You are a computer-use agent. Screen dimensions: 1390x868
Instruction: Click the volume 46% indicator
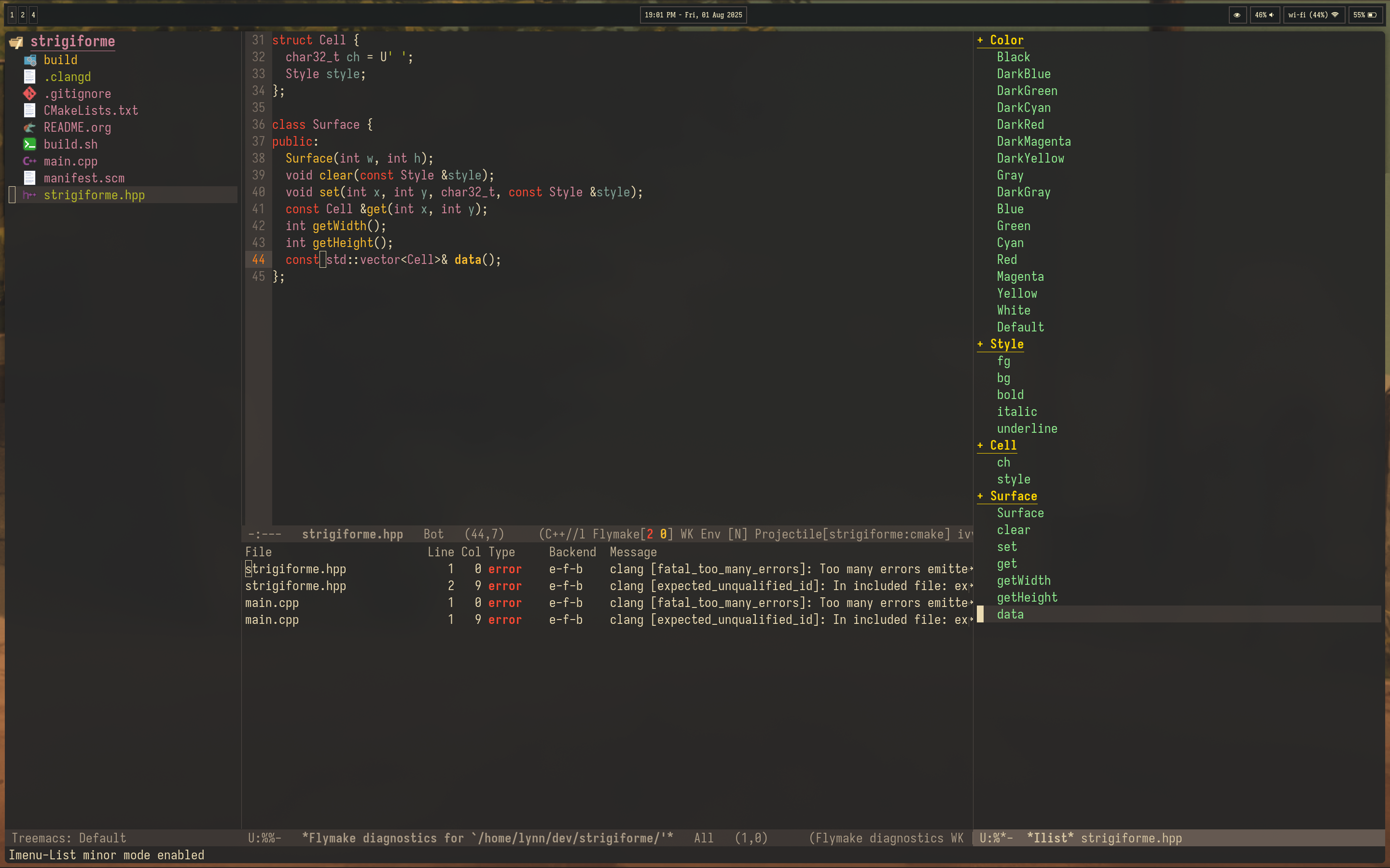[1264, 15]
